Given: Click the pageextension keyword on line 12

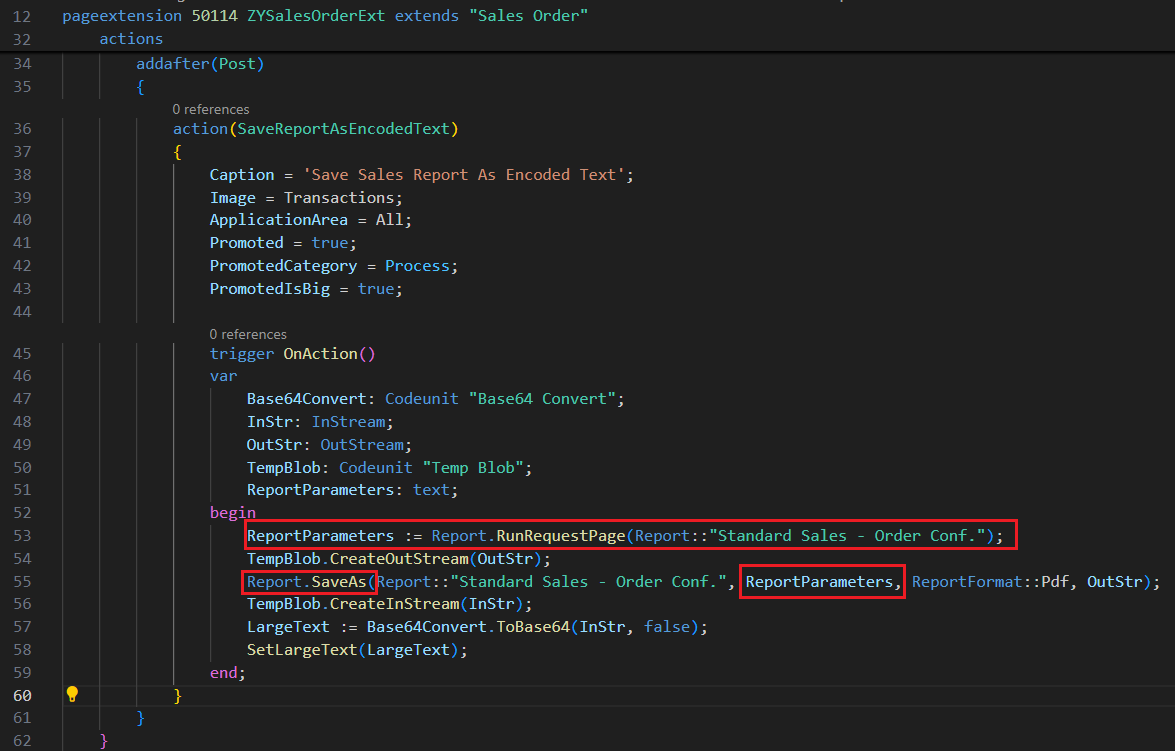Looking at the screenshot, I should (x=122, y=15).
